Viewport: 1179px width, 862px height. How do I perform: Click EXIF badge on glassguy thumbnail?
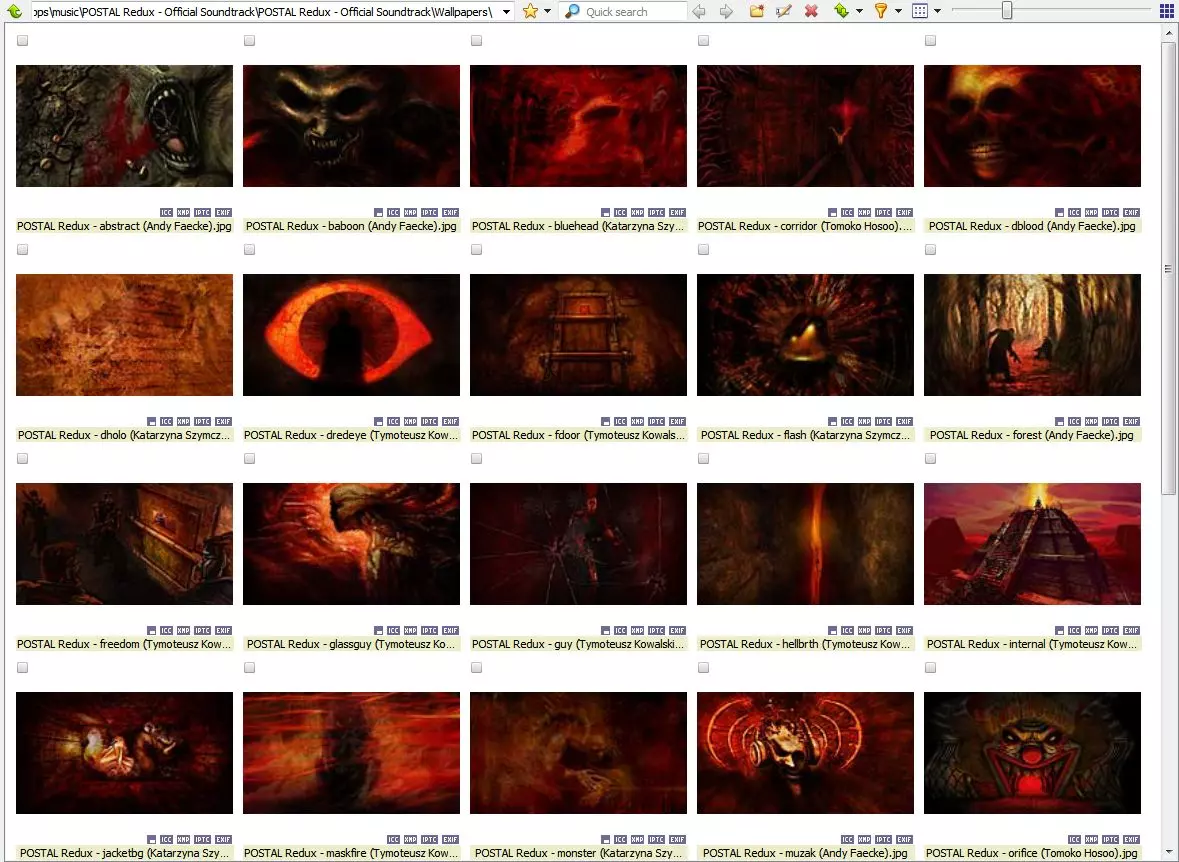tap(450, 631)
